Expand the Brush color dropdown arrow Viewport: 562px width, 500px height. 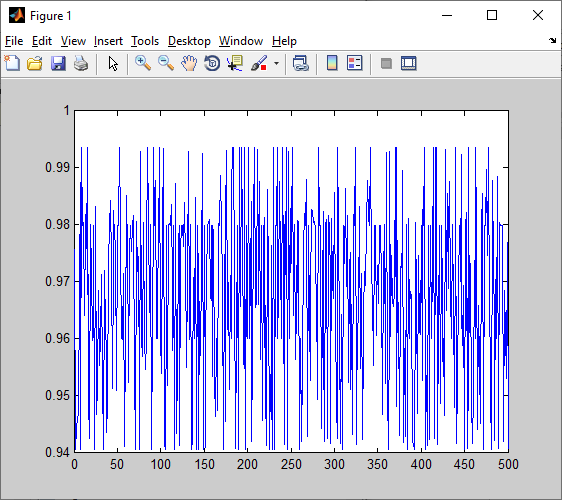click(276, 64)
